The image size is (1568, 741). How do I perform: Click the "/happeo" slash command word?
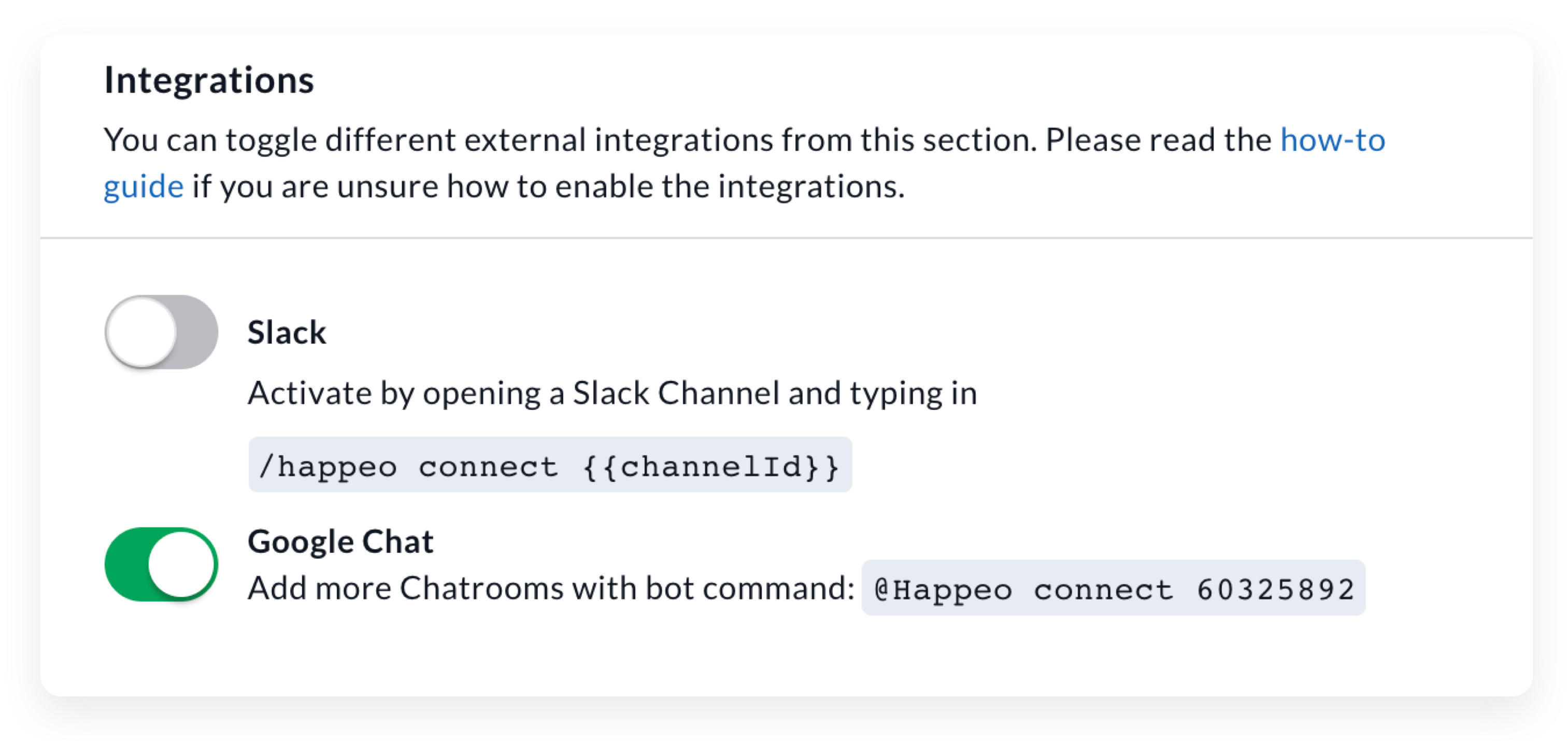(x=327, y=466)
